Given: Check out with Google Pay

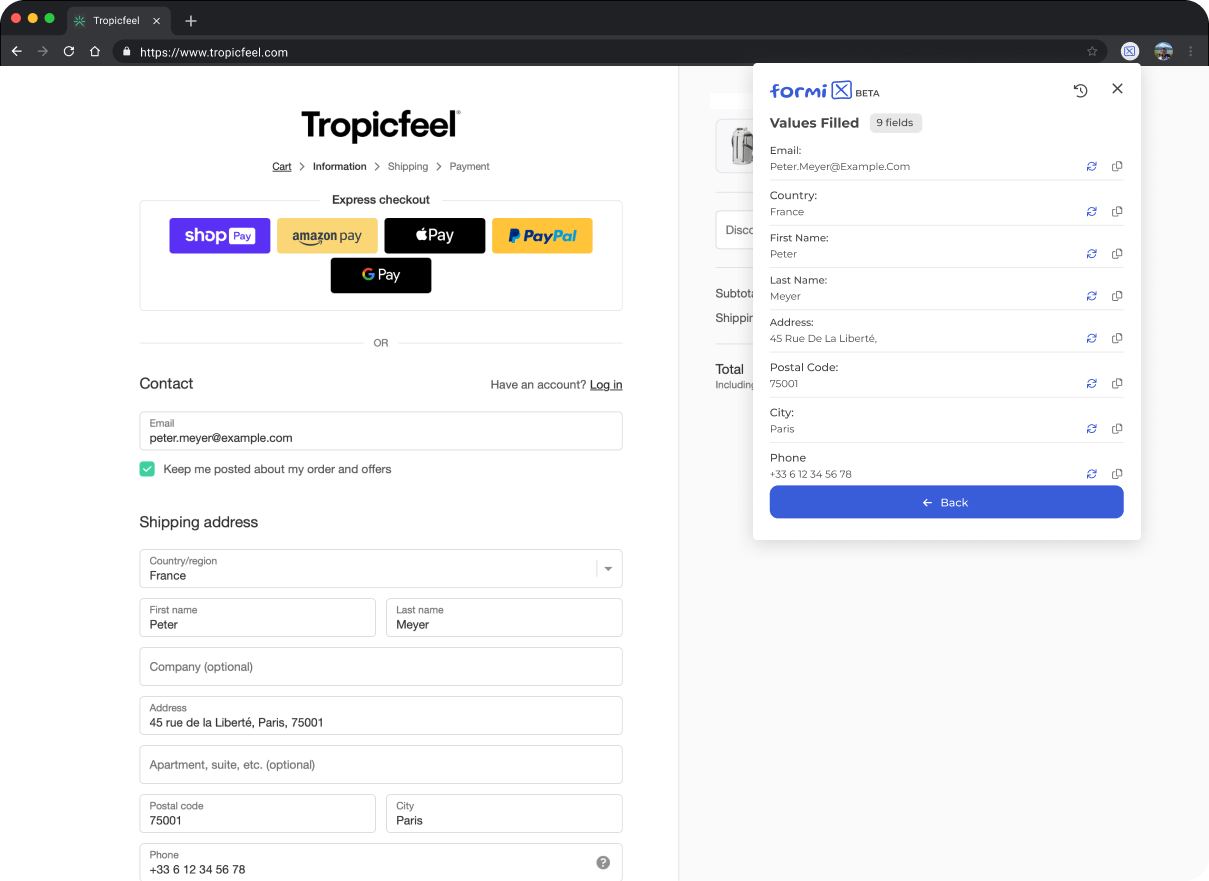Looking at the screenshot, I should coord(381,275).
